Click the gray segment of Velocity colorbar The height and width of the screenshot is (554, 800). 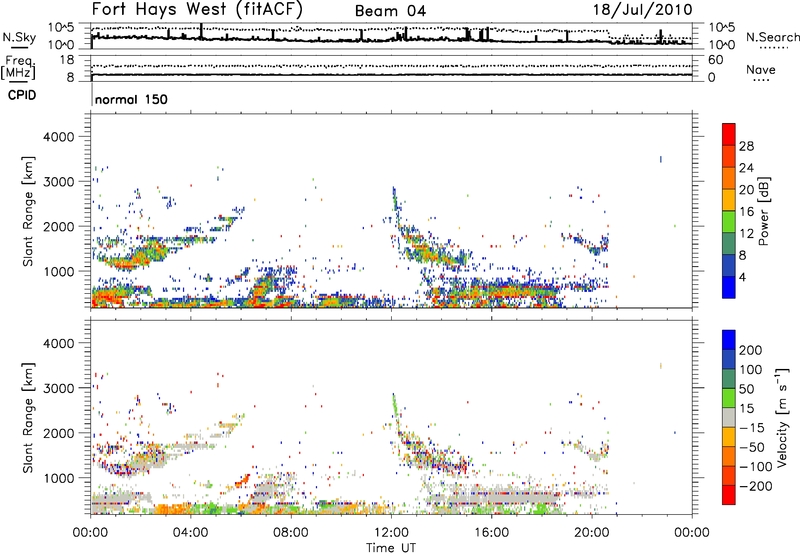tap(729, 417)
